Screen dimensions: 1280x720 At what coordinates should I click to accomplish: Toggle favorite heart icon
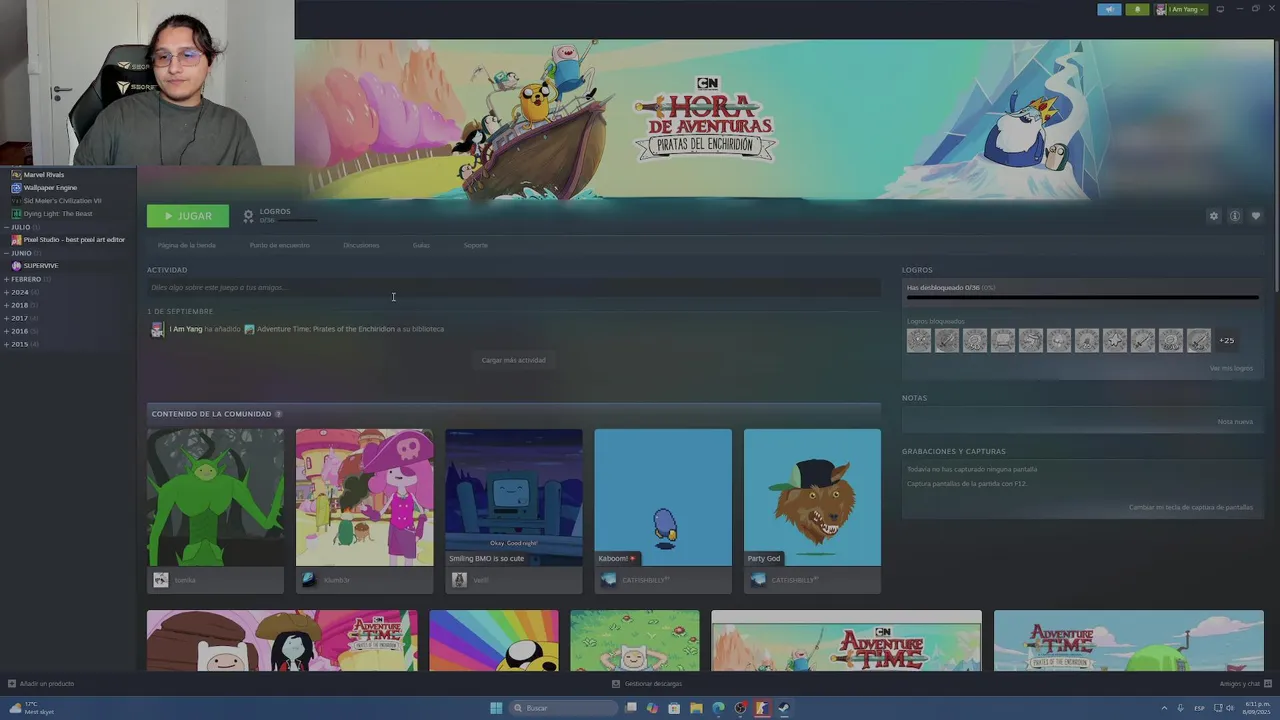pyautogui.click(x=1256, y=216)
